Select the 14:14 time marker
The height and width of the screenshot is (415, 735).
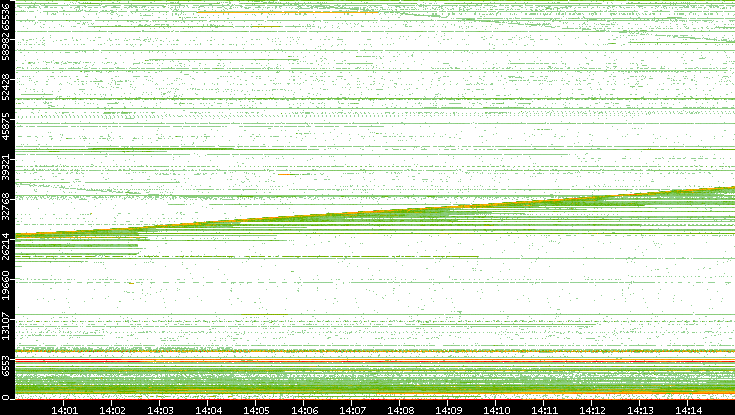[x=688, y=408]
